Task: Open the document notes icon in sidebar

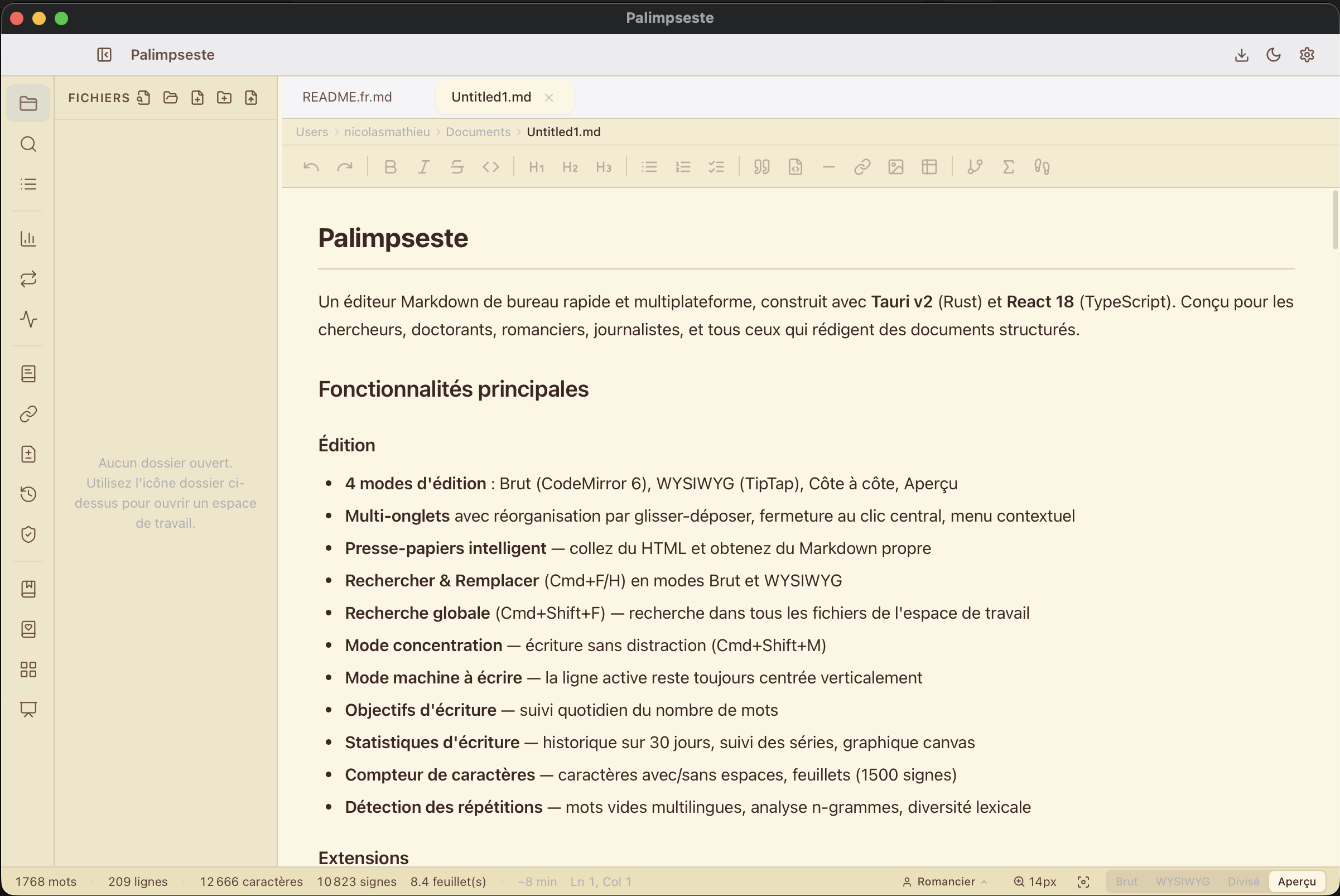Action: 28,374
